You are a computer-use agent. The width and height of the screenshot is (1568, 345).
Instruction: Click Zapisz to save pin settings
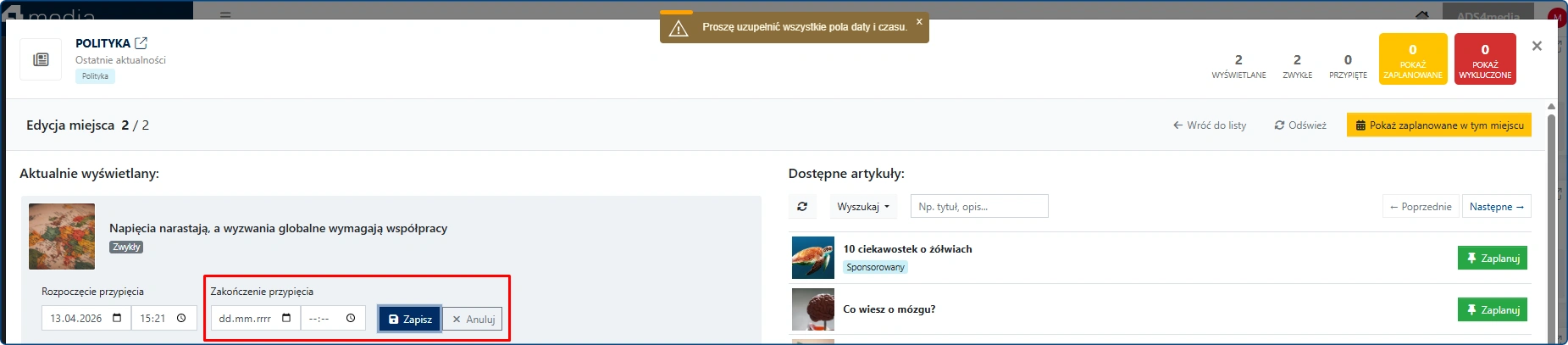(409, 320)
